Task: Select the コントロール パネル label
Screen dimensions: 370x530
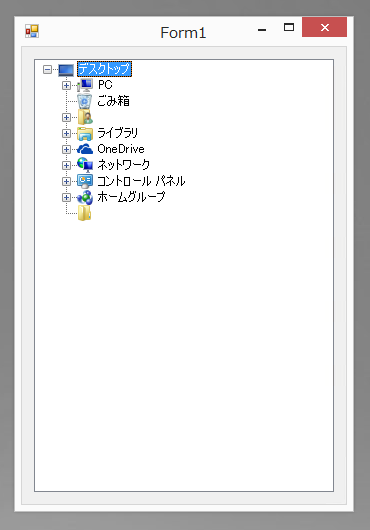Action: coord(141,181)
